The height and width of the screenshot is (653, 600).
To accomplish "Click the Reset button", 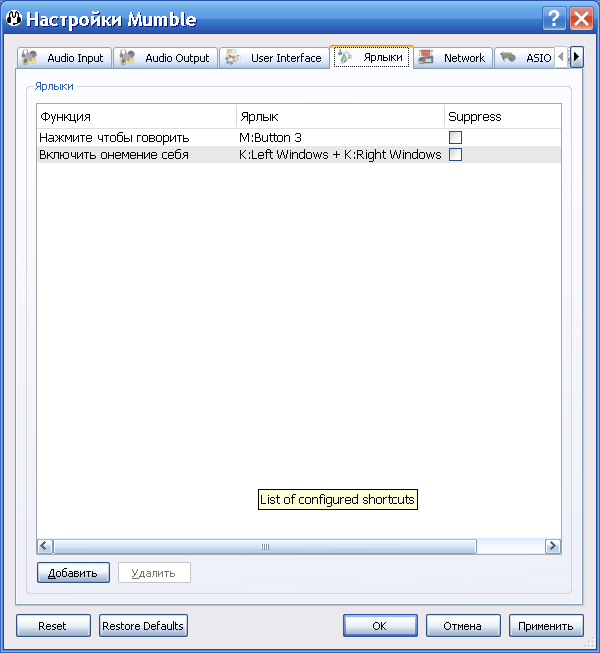I will (53, 626).
